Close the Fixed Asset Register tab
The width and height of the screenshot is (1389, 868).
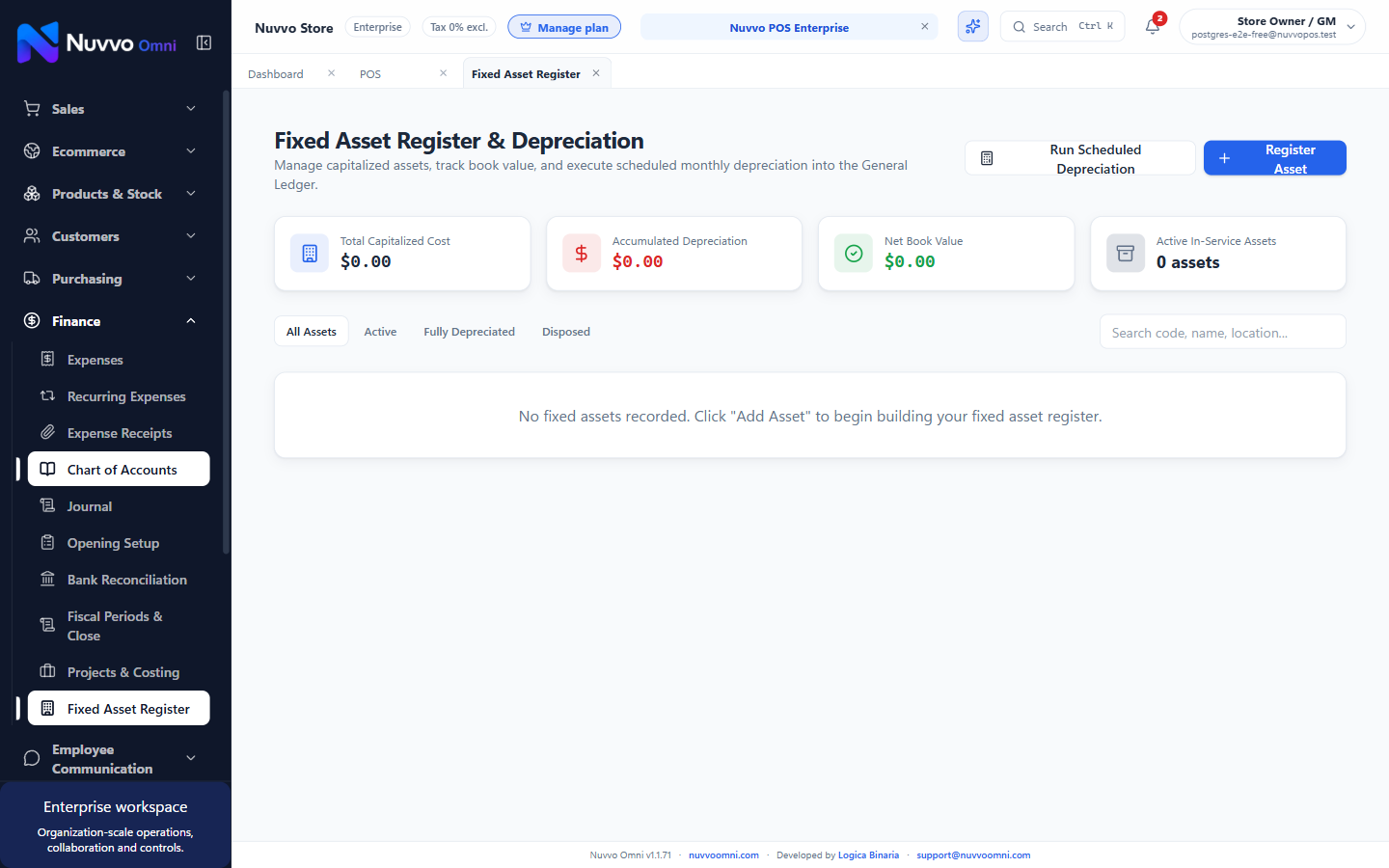(x=596, y=73)
